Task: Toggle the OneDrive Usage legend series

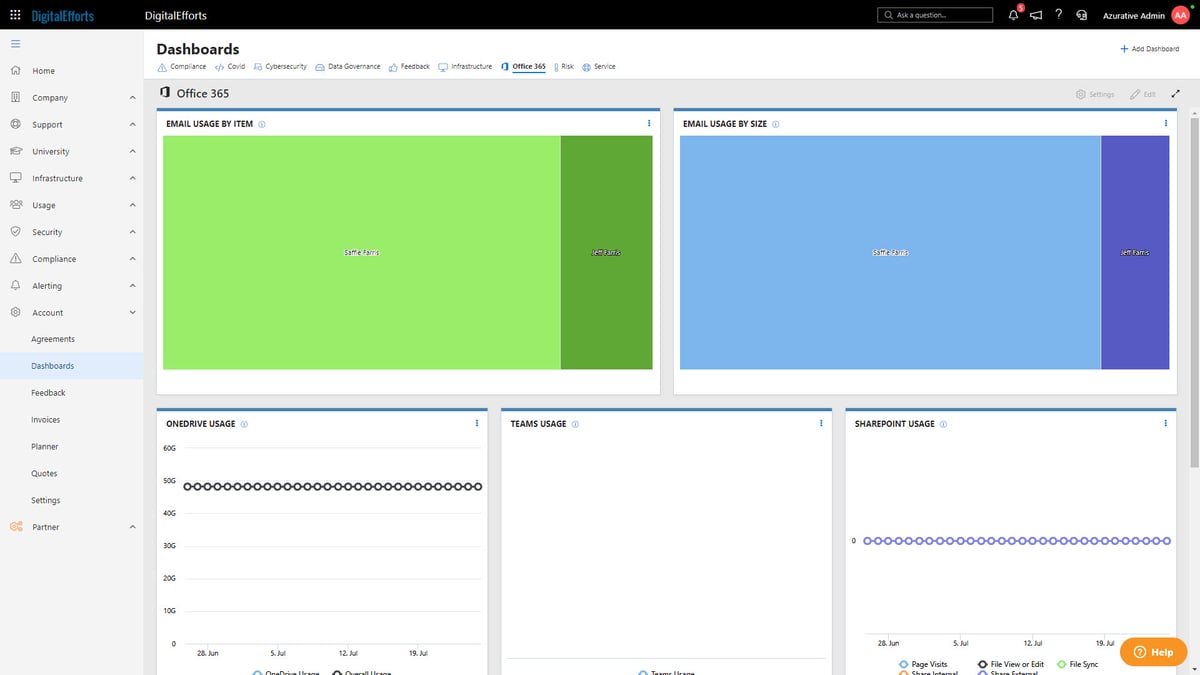Action: 288,671
